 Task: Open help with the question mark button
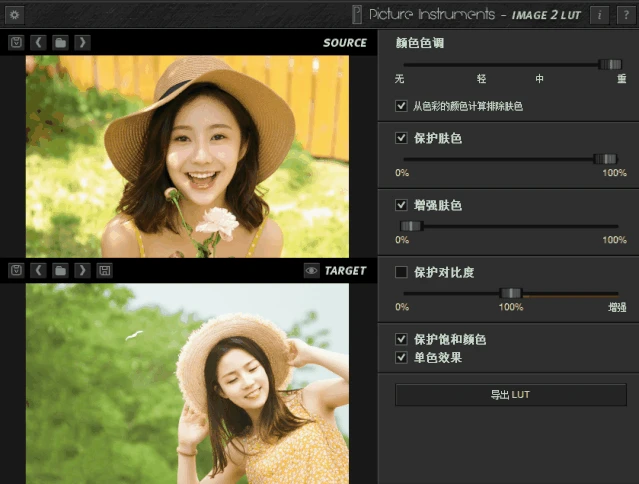626,15
